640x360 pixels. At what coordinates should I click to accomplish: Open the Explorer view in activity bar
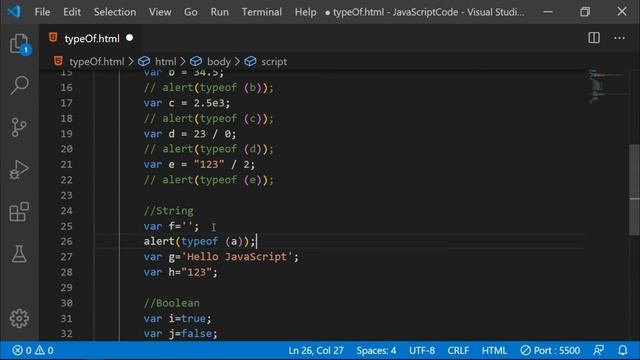click(19, 44)
